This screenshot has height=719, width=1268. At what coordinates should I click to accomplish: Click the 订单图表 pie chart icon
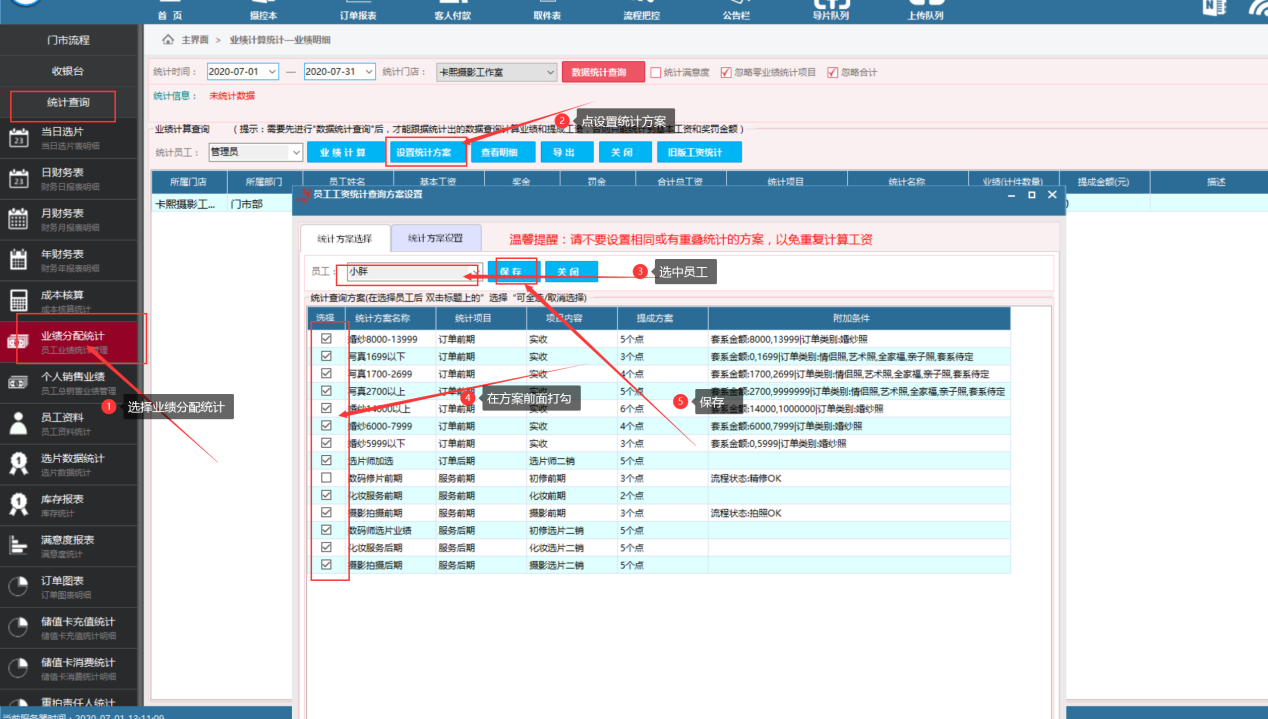coord(18,586)
